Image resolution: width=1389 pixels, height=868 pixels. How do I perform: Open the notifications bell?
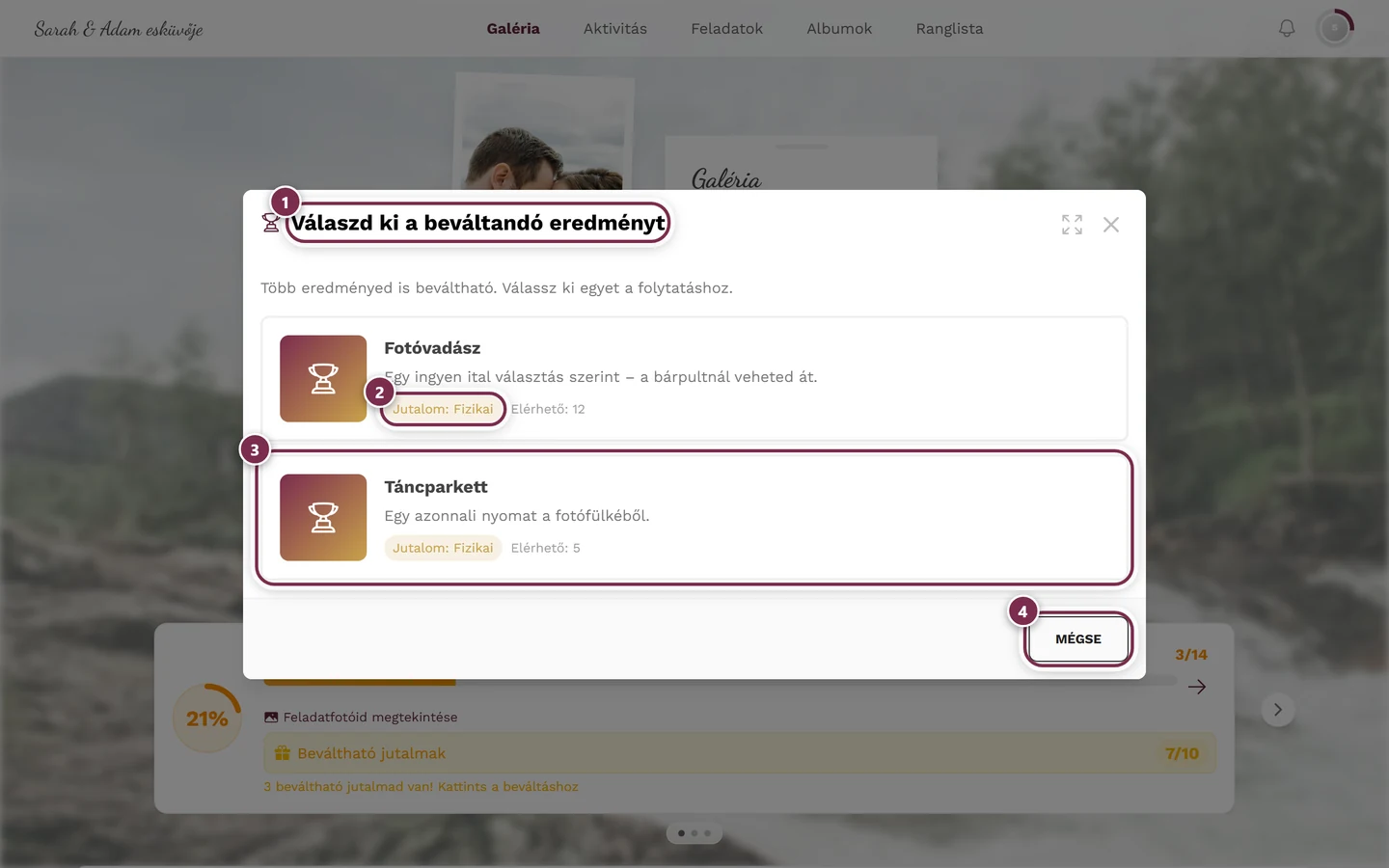tap(1287, 29)
